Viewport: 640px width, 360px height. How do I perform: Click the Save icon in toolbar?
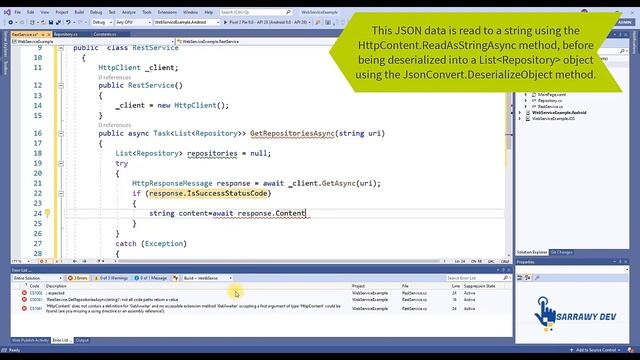click(51, 22)
